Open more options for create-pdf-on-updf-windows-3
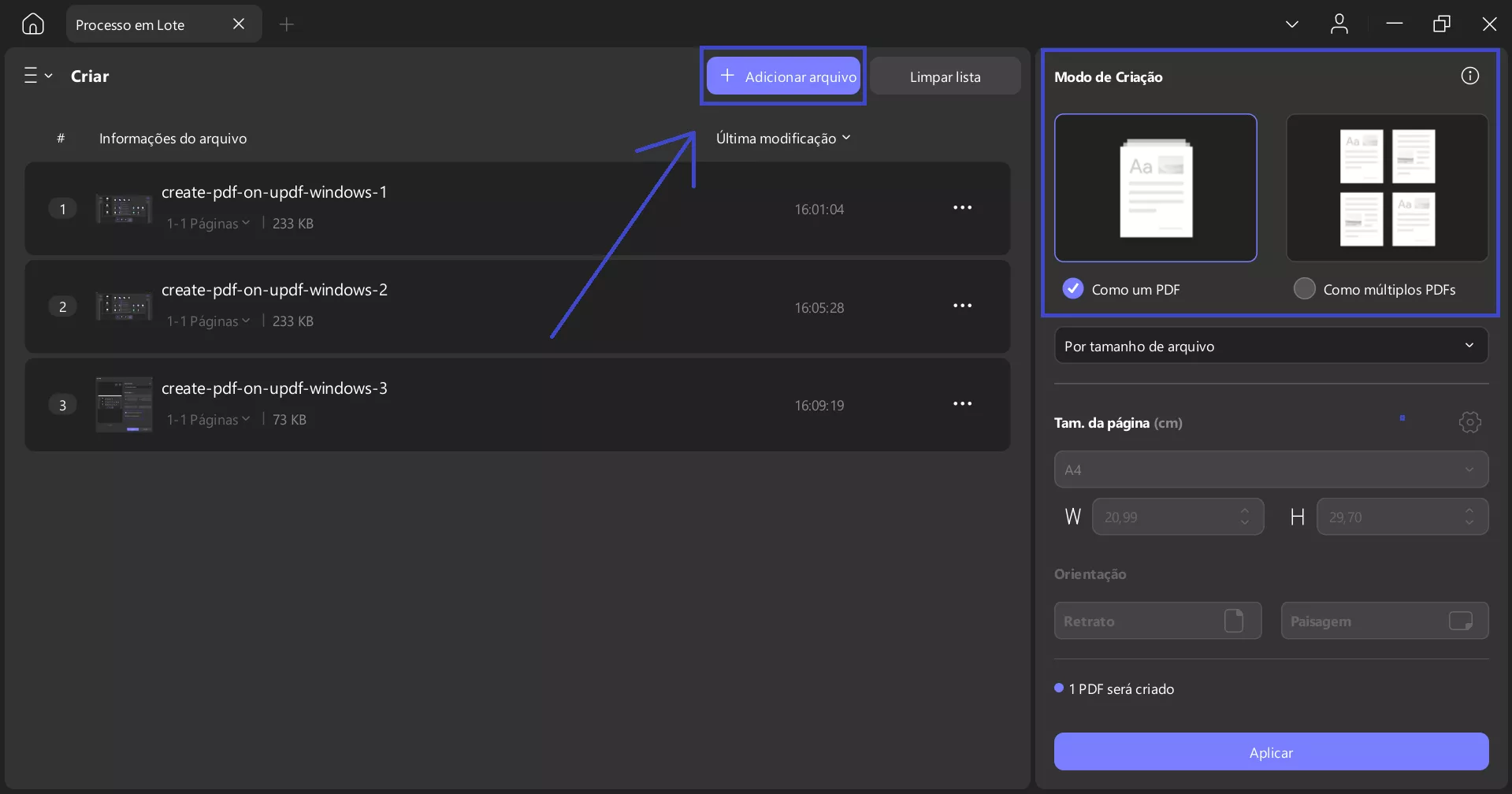 tap(962, 403)
